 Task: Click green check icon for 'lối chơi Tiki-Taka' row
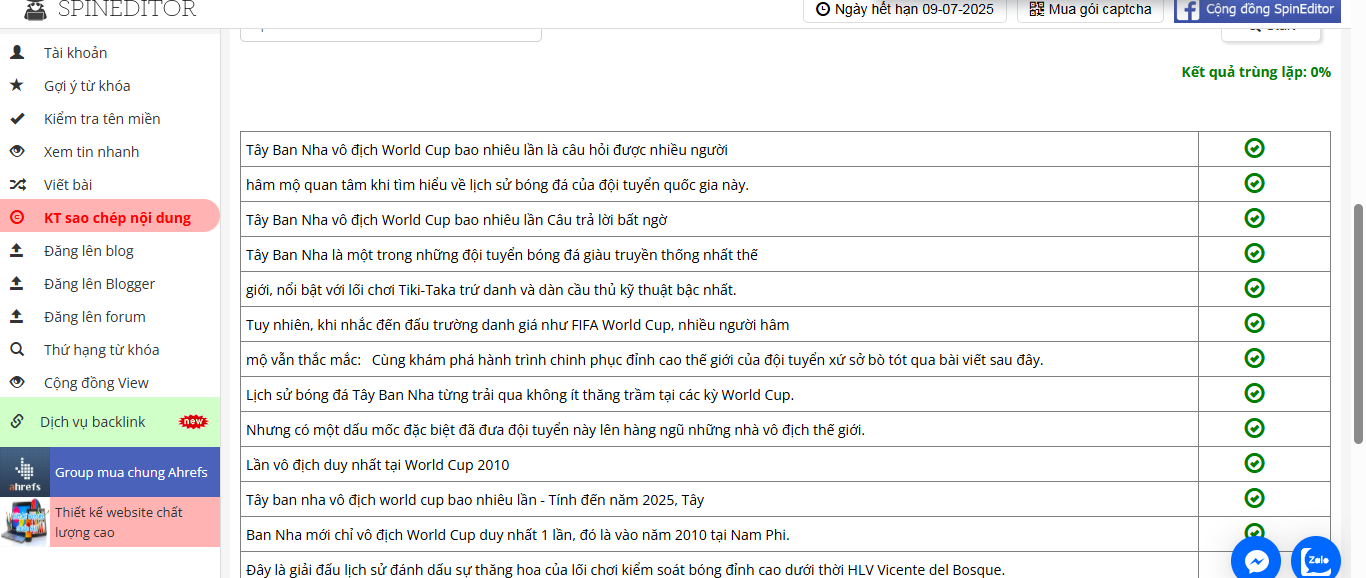[x=1254, y=288]
